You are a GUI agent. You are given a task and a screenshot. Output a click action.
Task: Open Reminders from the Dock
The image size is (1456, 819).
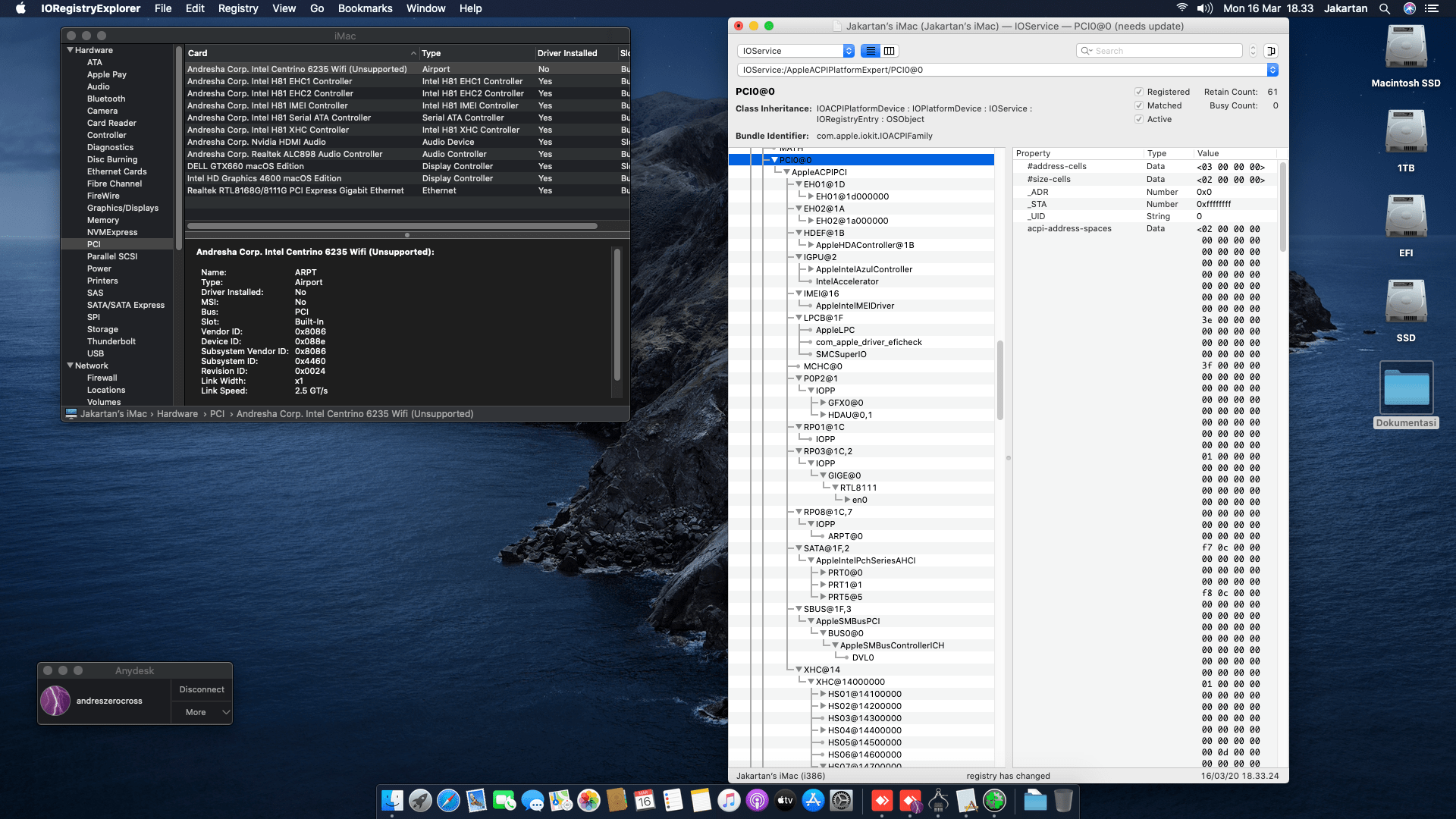coord(673,800)
